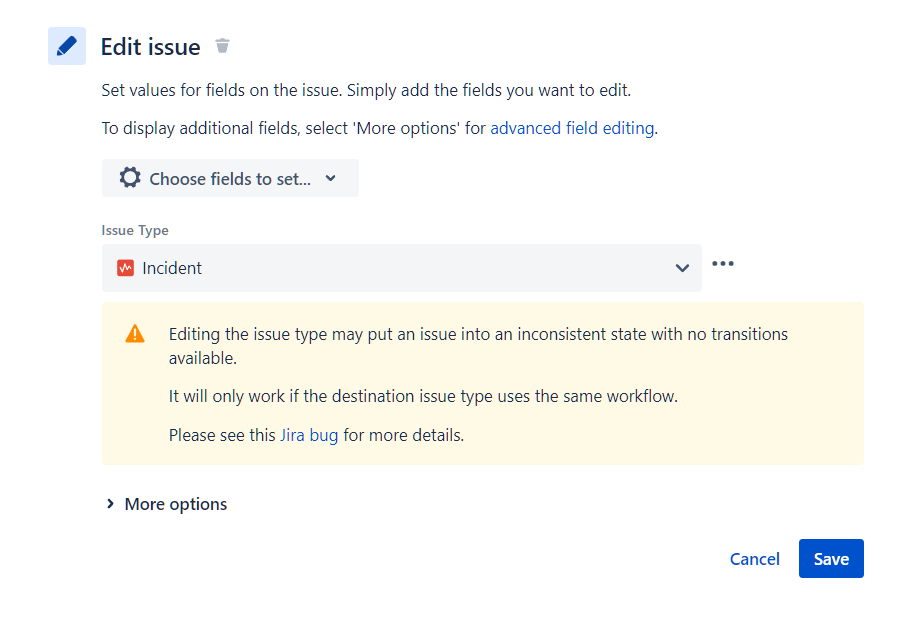920x631 pixels.
Task: Click the same workflow warning sentence
Action: pyautogui.click(x=423, y=396)
